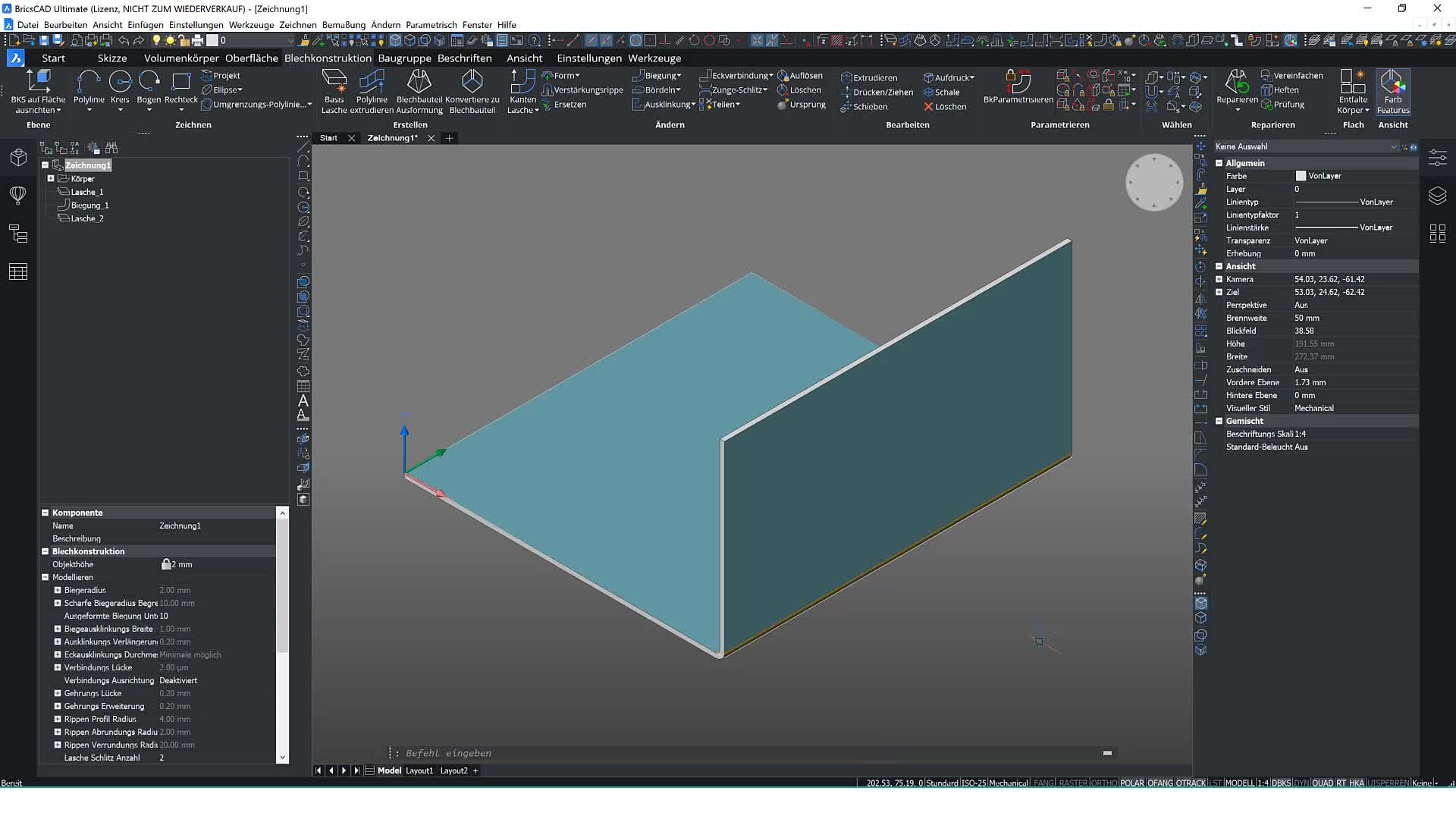Toggle DBKS in status bar
This screenshot has height=819, width=1456.
pos(1281,783)
